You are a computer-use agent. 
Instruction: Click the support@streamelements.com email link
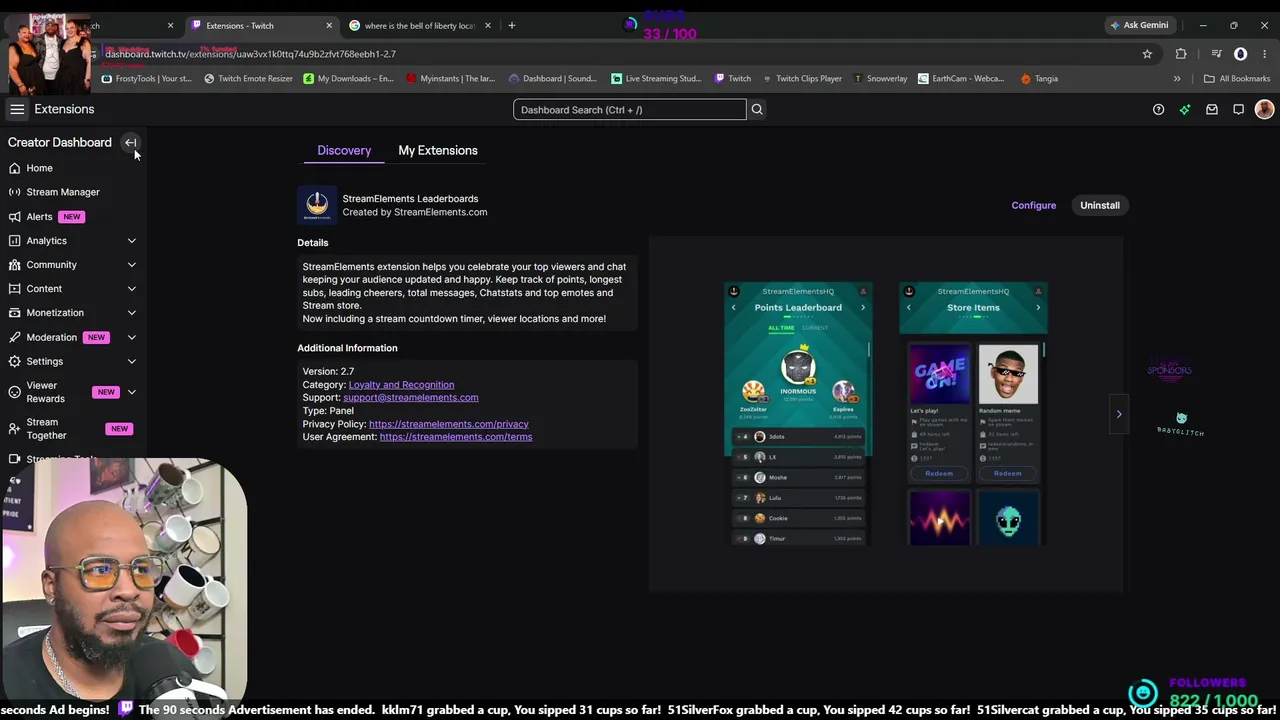(x=411, y=397)
